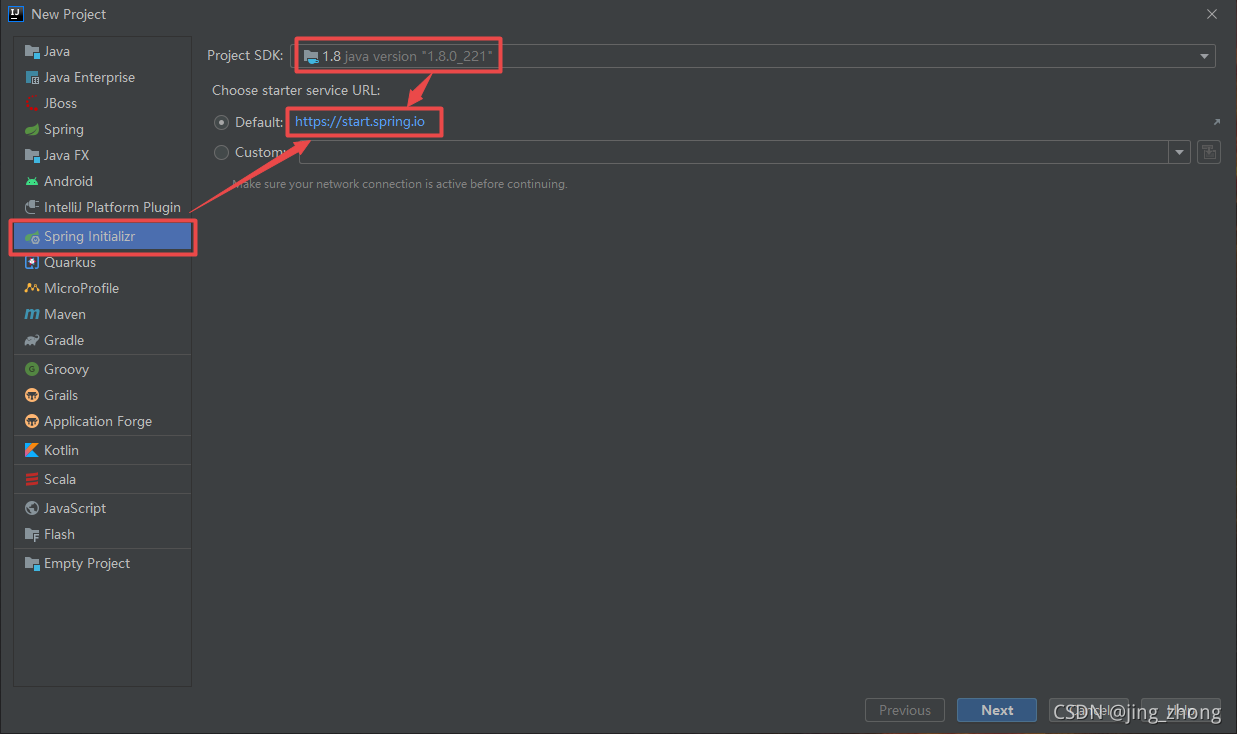Click the IntelliJ logo in title bar
The width and height of the screenshot is (1237, 734).
coord(15,14)
